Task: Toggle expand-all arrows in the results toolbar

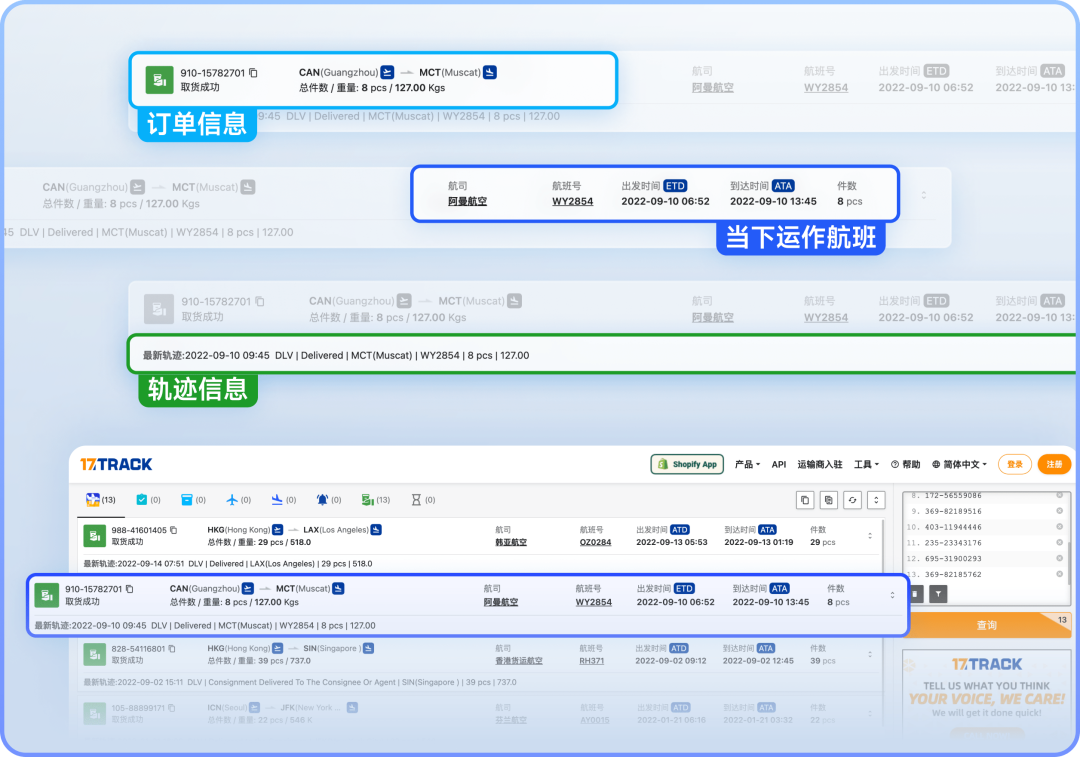Action: click(876, 500)
